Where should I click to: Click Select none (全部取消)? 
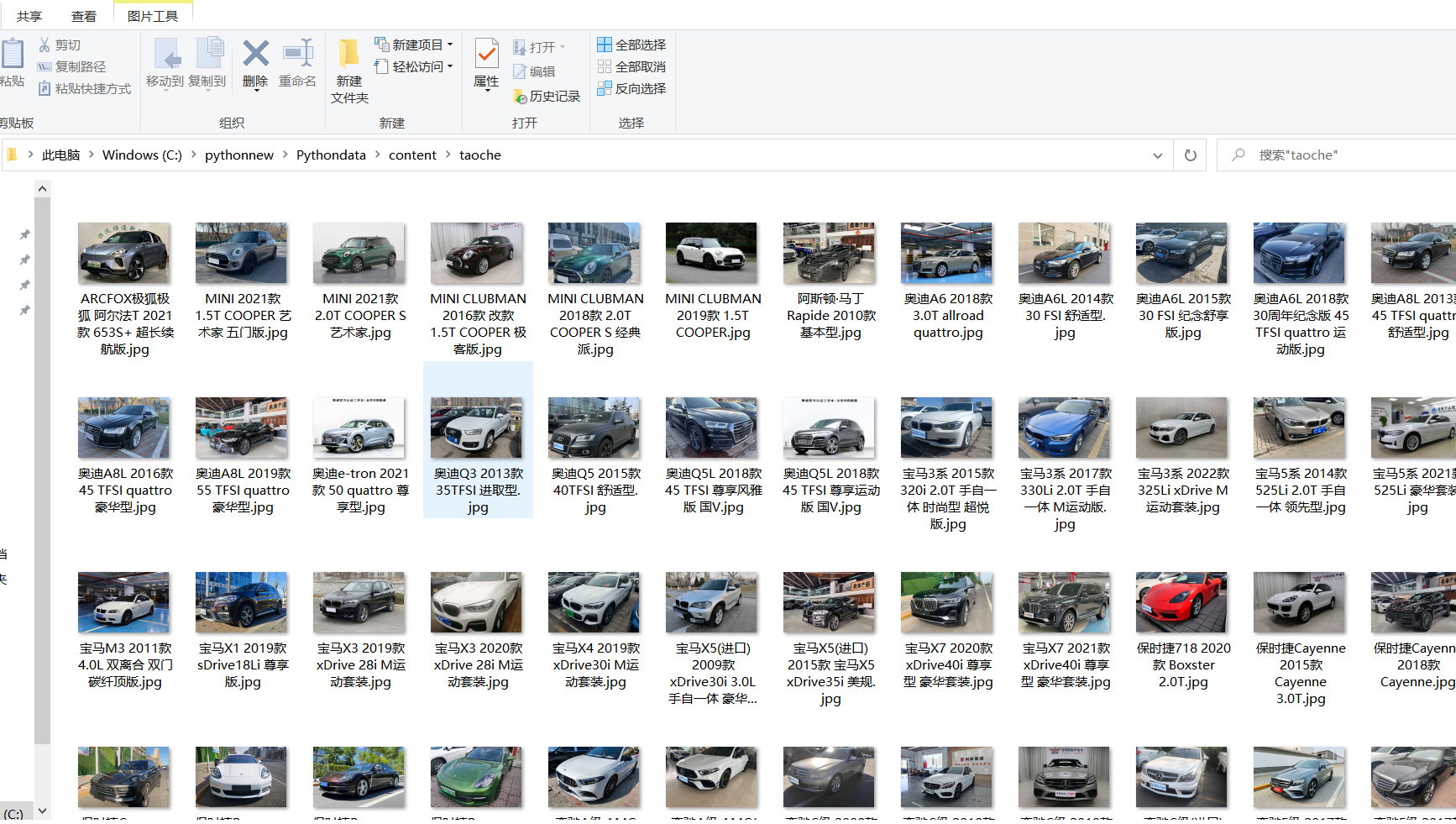(x=631, y=66)
